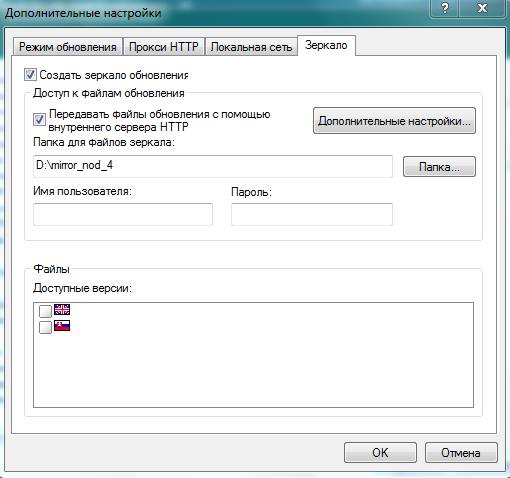Toggle internal HTTP server file transfer checkbox

39,120
